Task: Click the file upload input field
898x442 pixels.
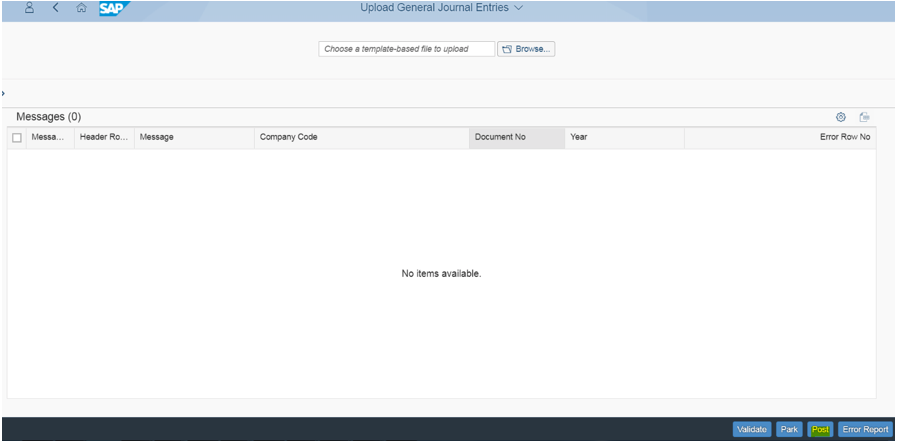Action: click(407, 49)
